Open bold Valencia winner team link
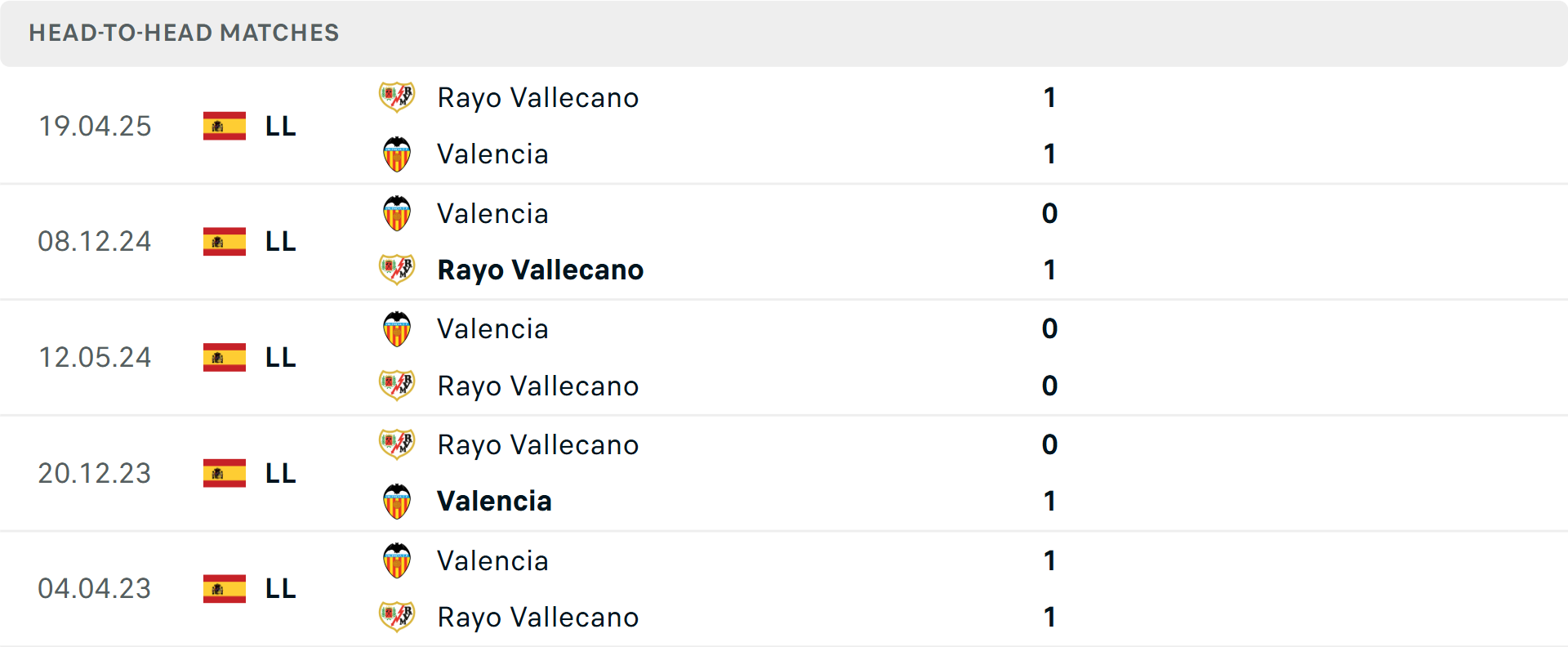 pyautogui.click(x=494, y=501)
